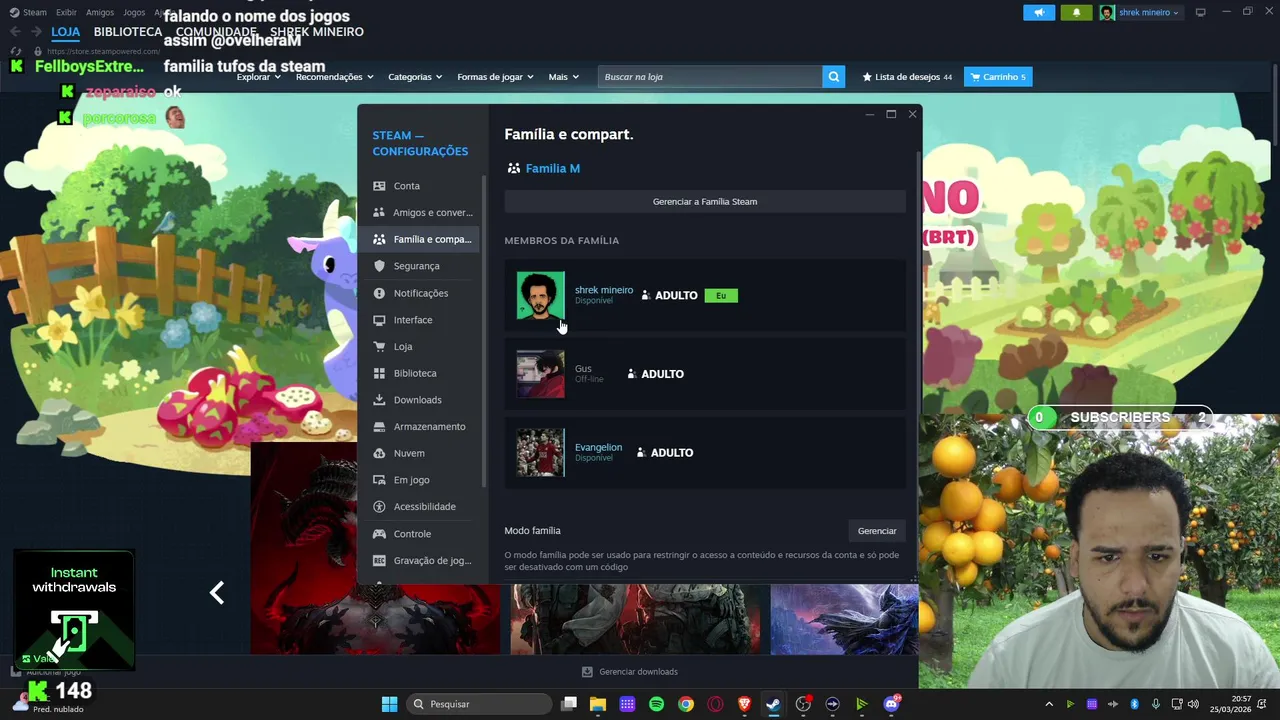Open the Windows Start menu
This screenshot has width=1280, height=720.
coord(389,704)
